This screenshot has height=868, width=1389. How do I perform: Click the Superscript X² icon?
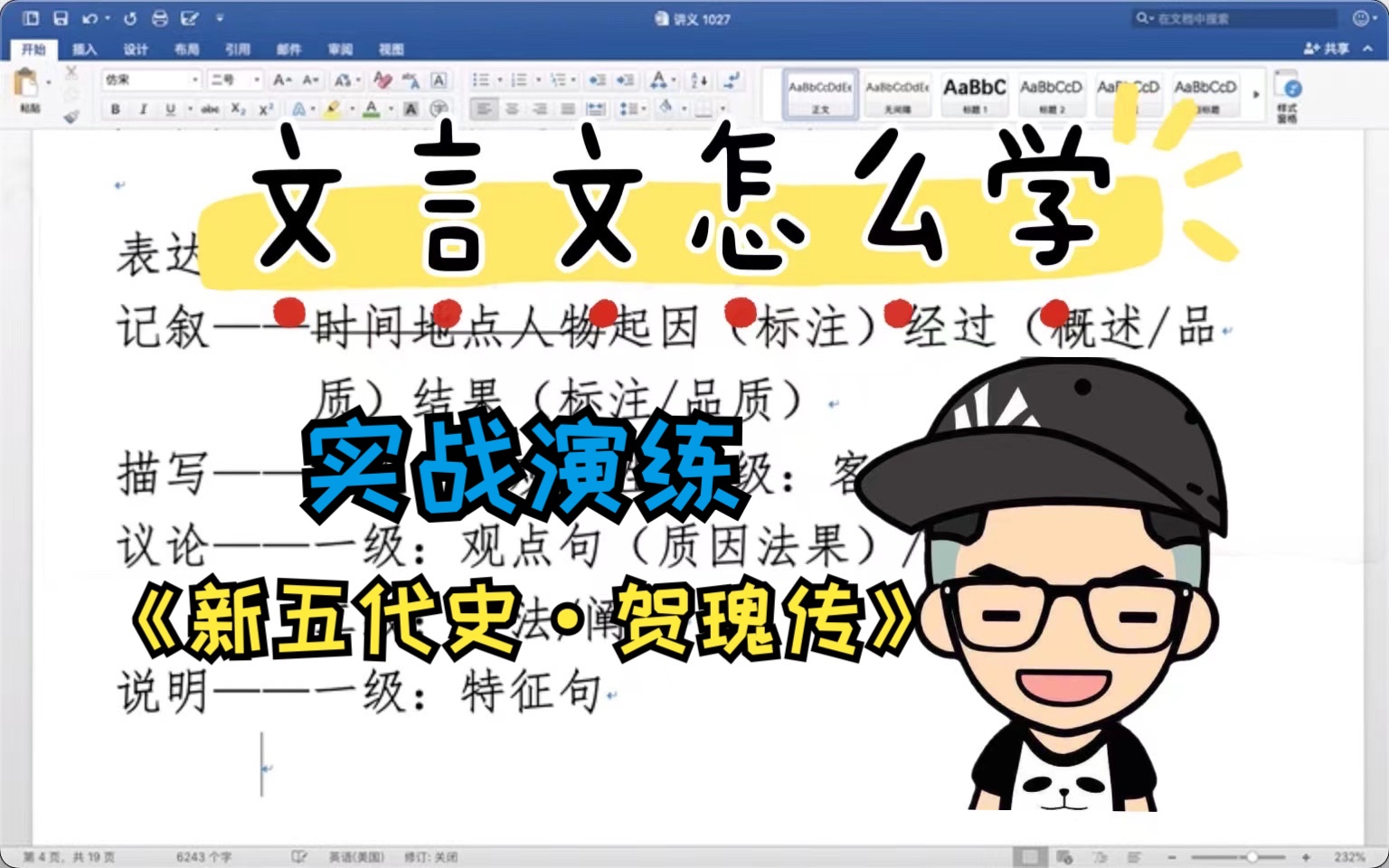265,108
